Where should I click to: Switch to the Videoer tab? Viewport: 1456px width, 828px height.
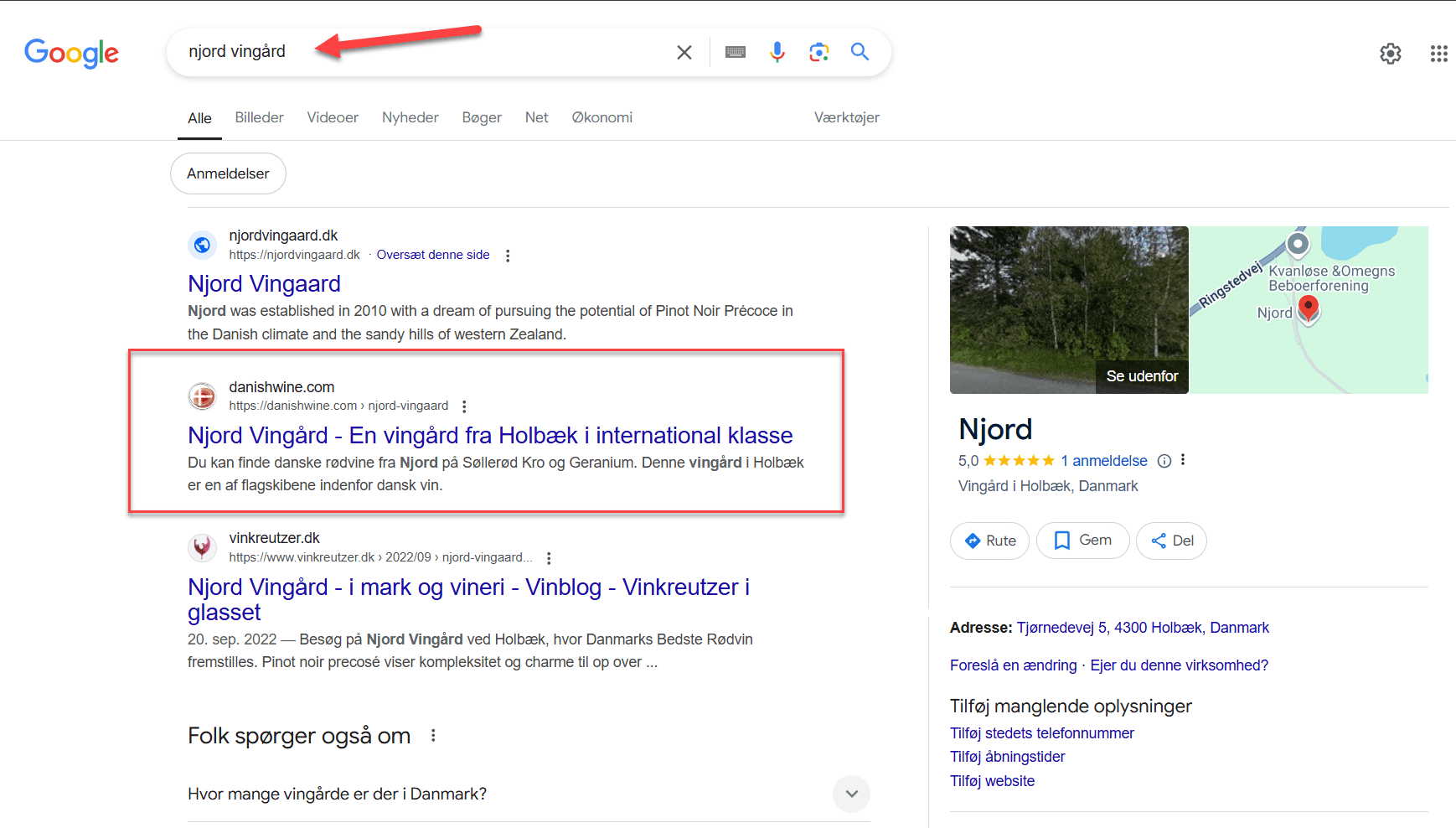pyautogui.click(x=333, y=117)
